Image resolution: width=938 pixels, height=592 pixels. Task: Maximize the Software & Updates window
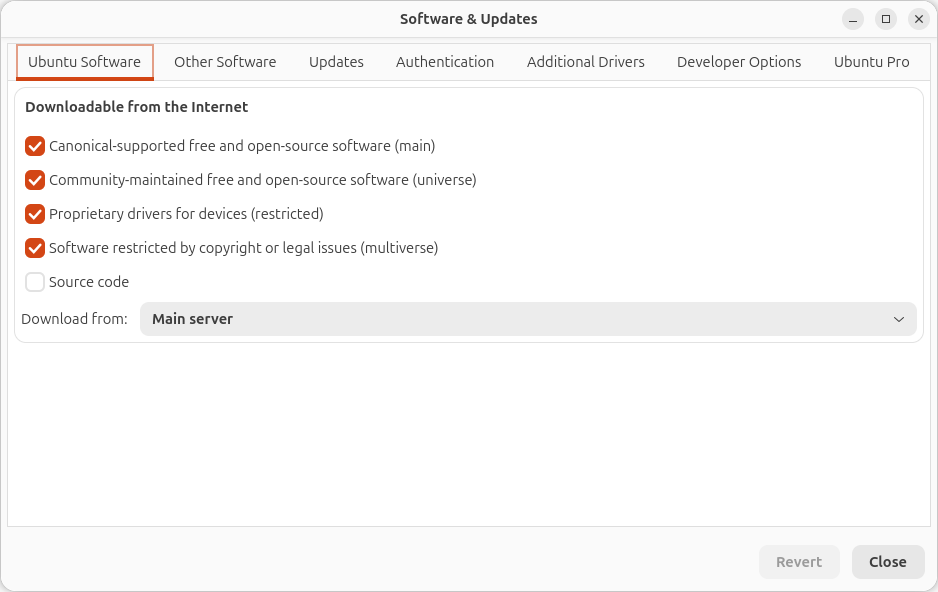click(886, 19)
